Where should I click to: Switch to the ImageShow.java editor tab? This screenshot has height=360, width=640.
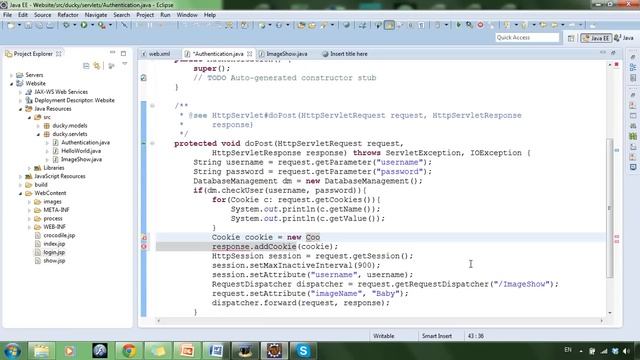[x=283, y=54]
